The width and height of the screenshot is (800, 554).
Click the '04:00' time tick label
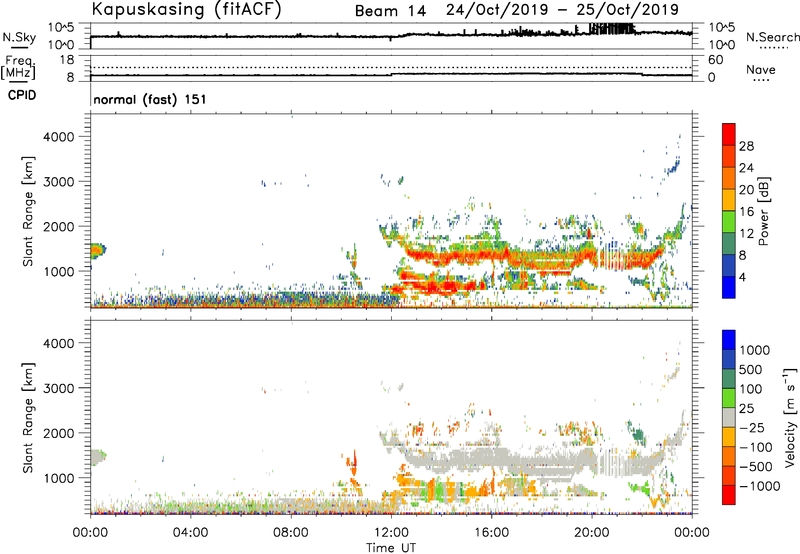coord(190,533)
